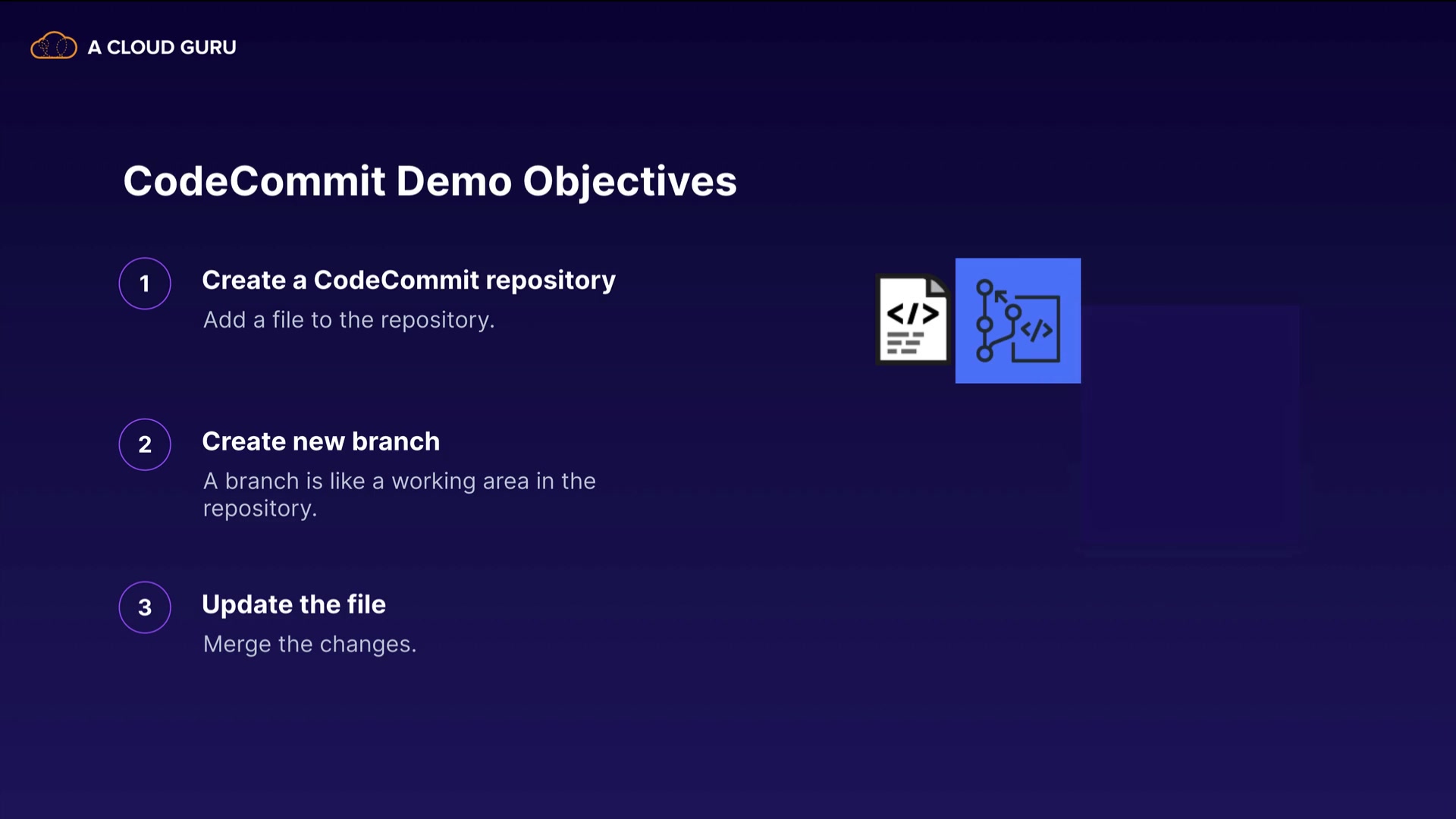Click the A Cloud Guru cloud logo
Screen dimensions: 1456x819
(x=53, y=46)
